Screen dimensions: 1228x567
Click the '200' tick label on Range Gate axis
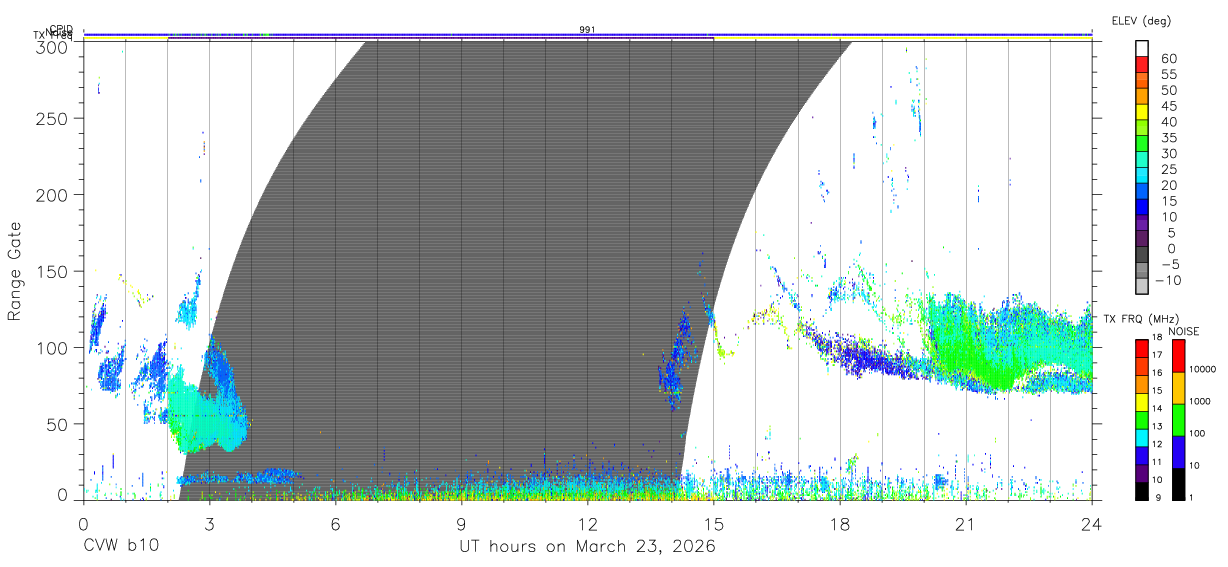pyautogui.click(x=53, y=194)
